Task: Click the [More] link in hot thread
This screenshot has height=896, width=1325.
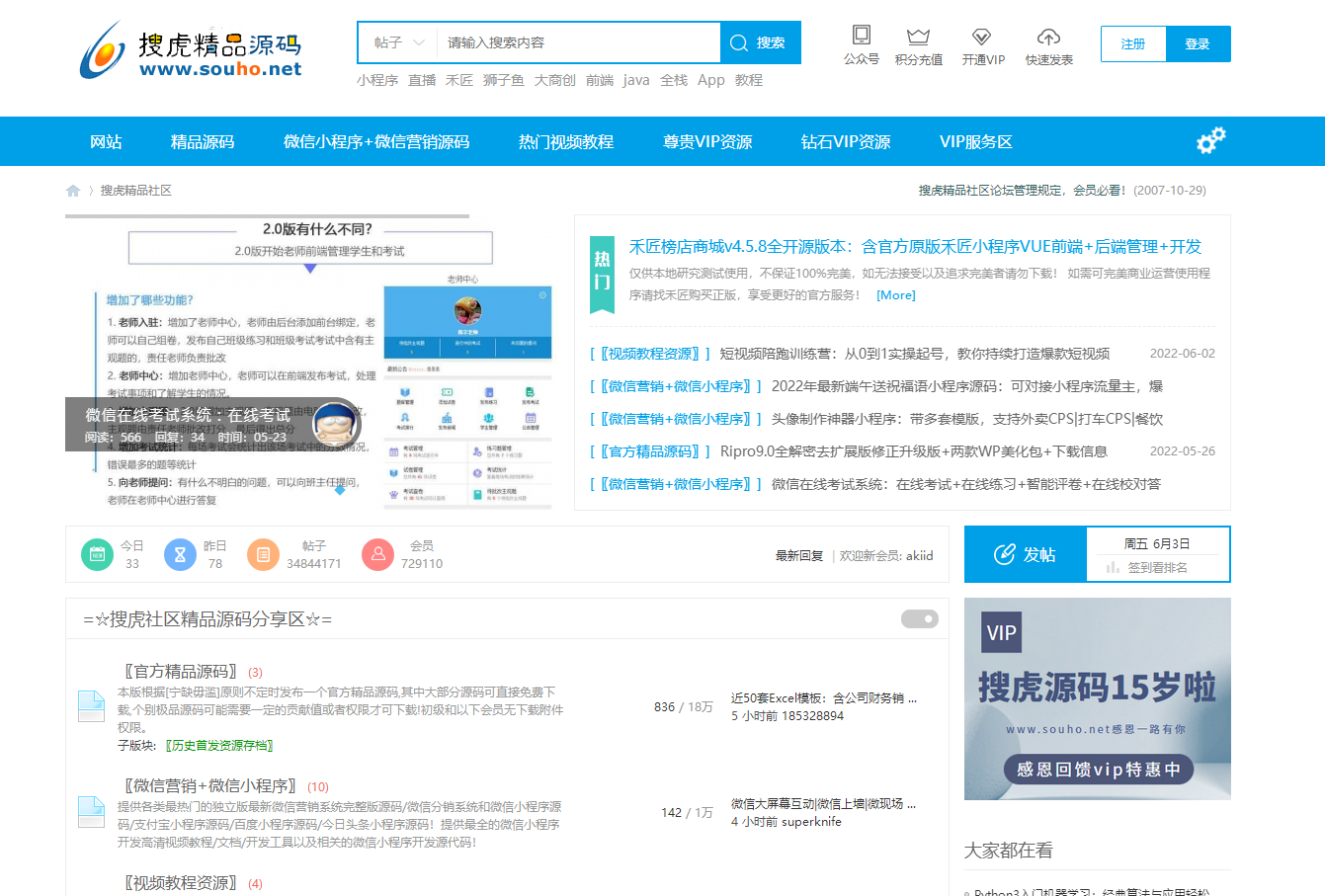Action: click(896, 294)
